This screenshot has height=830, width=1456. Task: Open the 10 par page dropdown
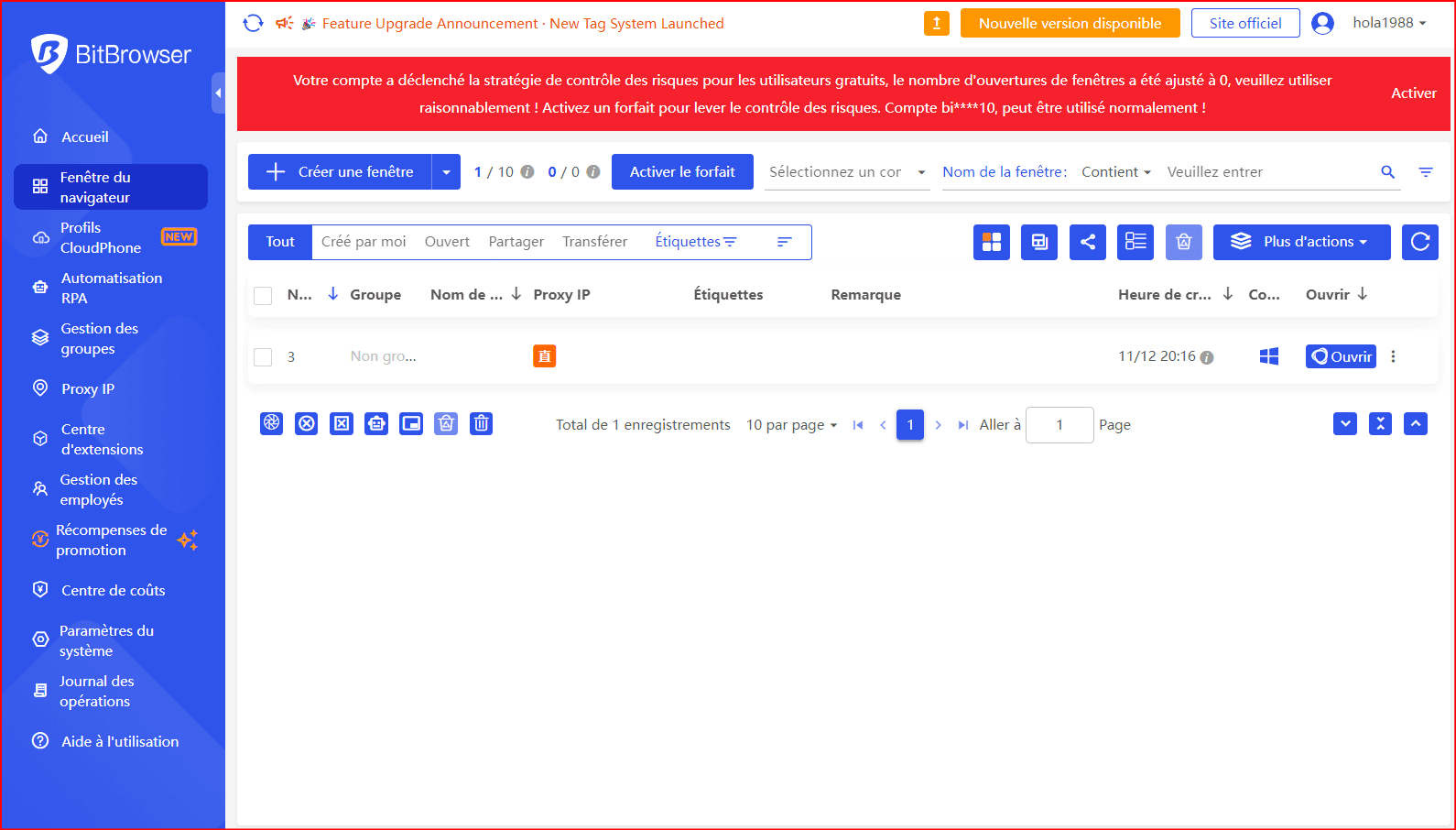[791, 425]
